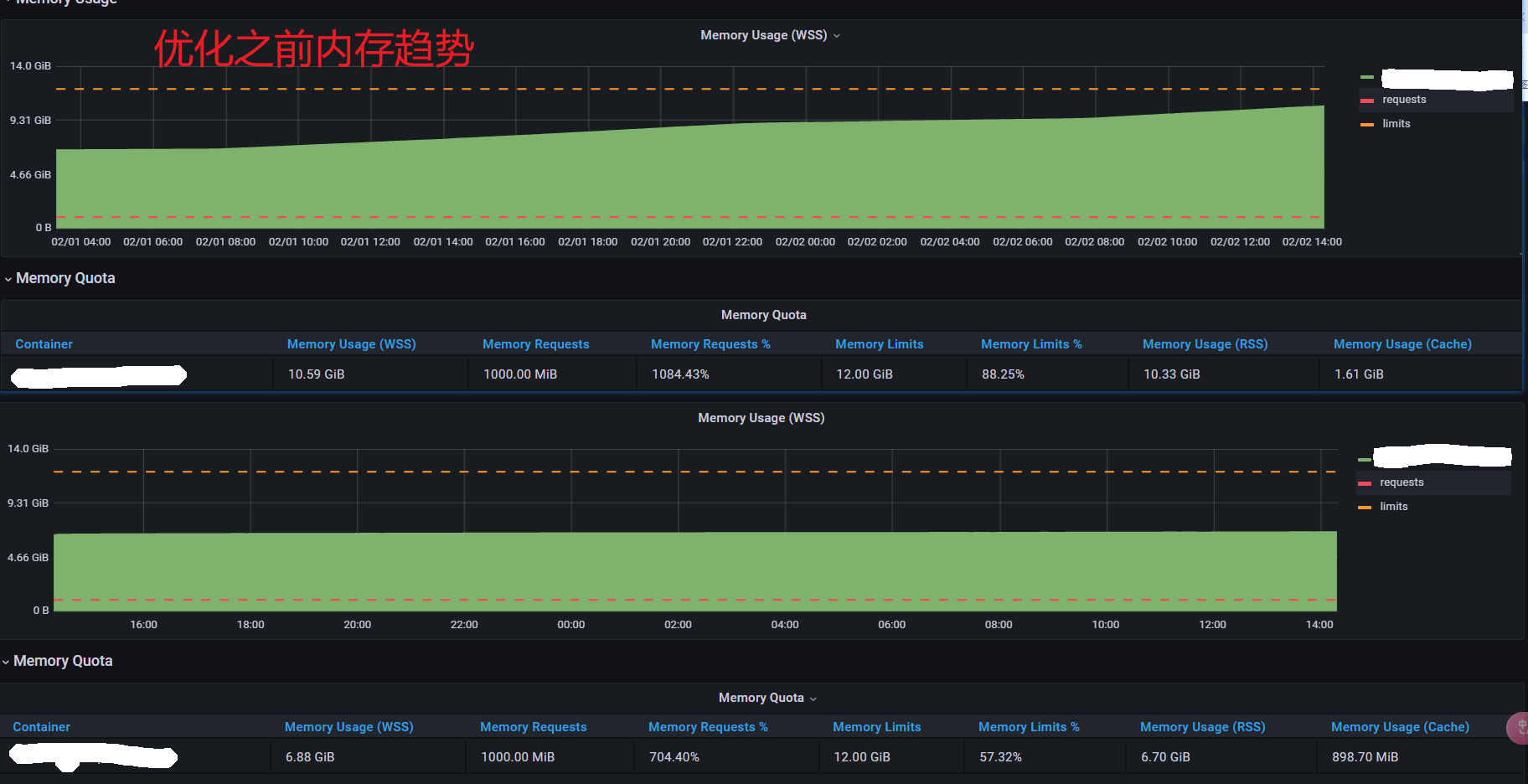Open the upper Memory Usage (WSS) title dropdown chevron

pyautogui.click(x=837, y=36)
